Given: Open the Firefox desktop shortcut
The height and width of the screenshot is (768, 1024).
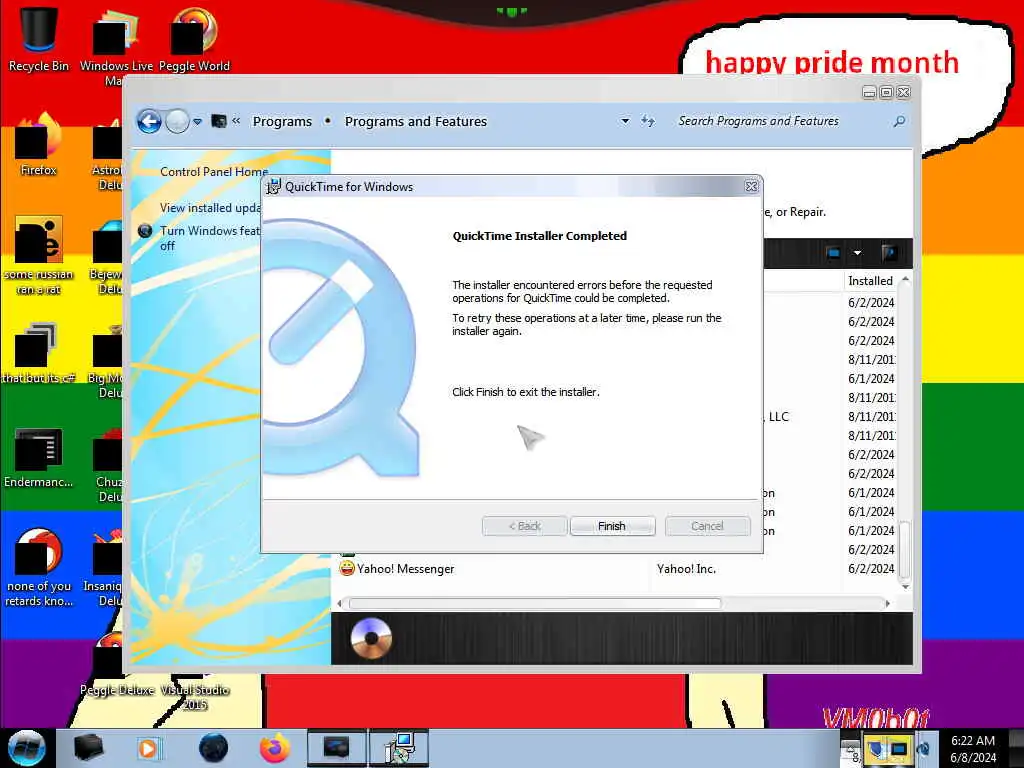Looking at the screenshot, I should coord(39,145).
